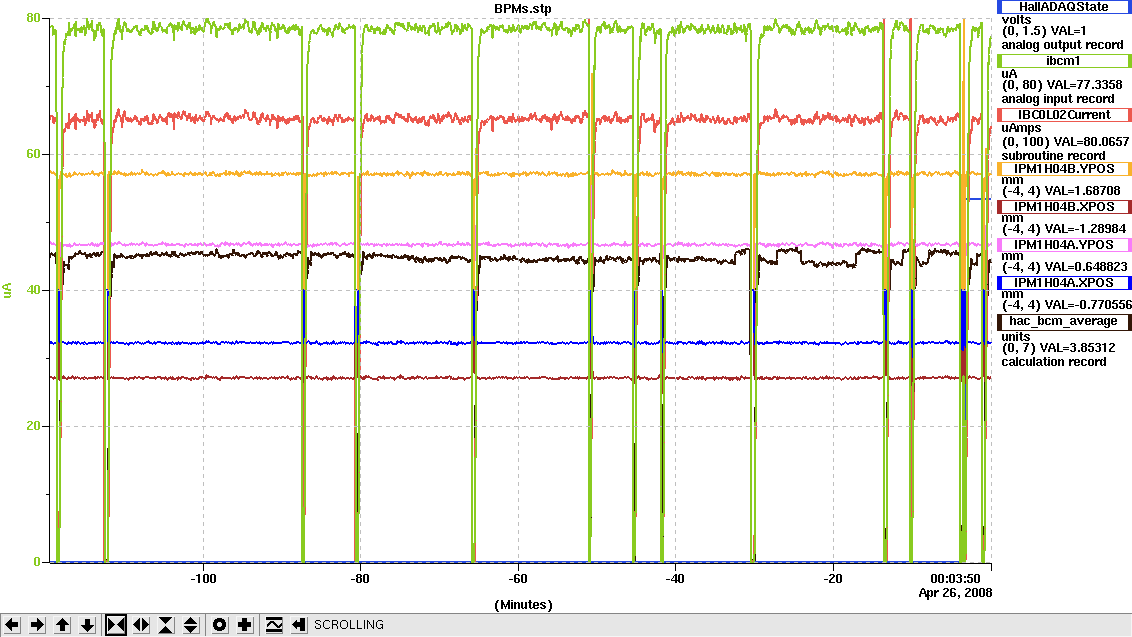Click the (Minutes) x-axis title
Image resolution: width=1132 pixels, height=637 pixels.
click(523, 604)
